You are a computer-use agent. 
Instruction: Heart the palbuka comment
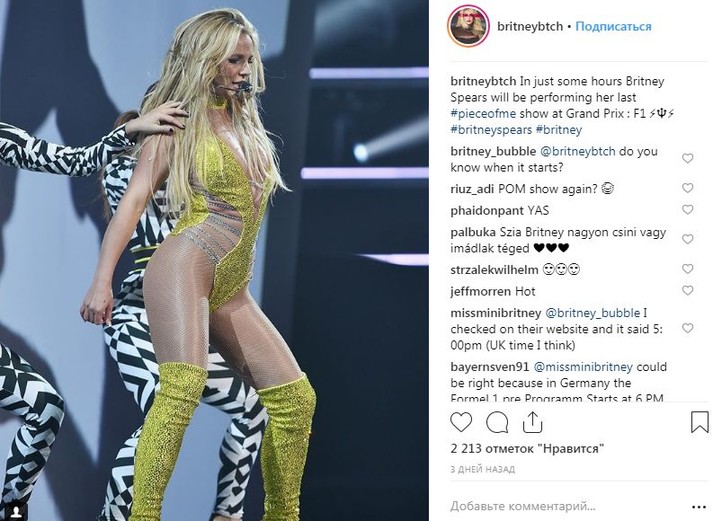(x=688, y=239)
